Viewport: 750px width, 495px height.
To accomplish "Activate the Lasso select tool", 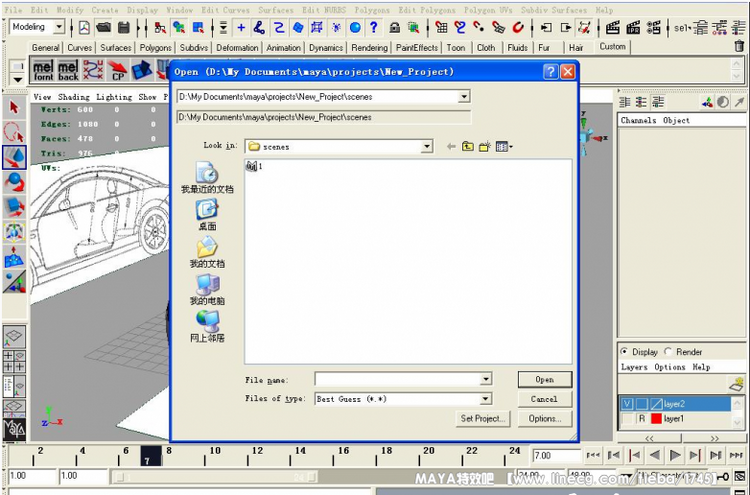I will [14, 132].
